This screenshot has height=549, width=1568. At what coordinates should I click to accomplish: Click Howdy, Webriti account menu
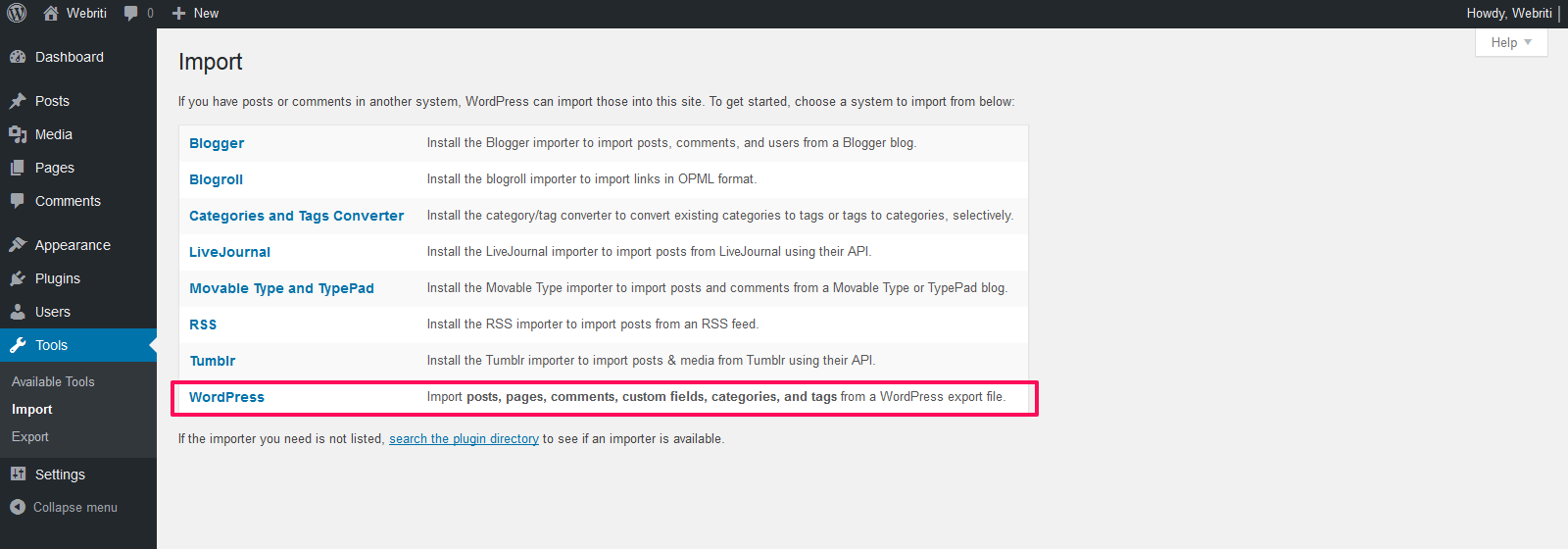click(x=1509, y=14)
